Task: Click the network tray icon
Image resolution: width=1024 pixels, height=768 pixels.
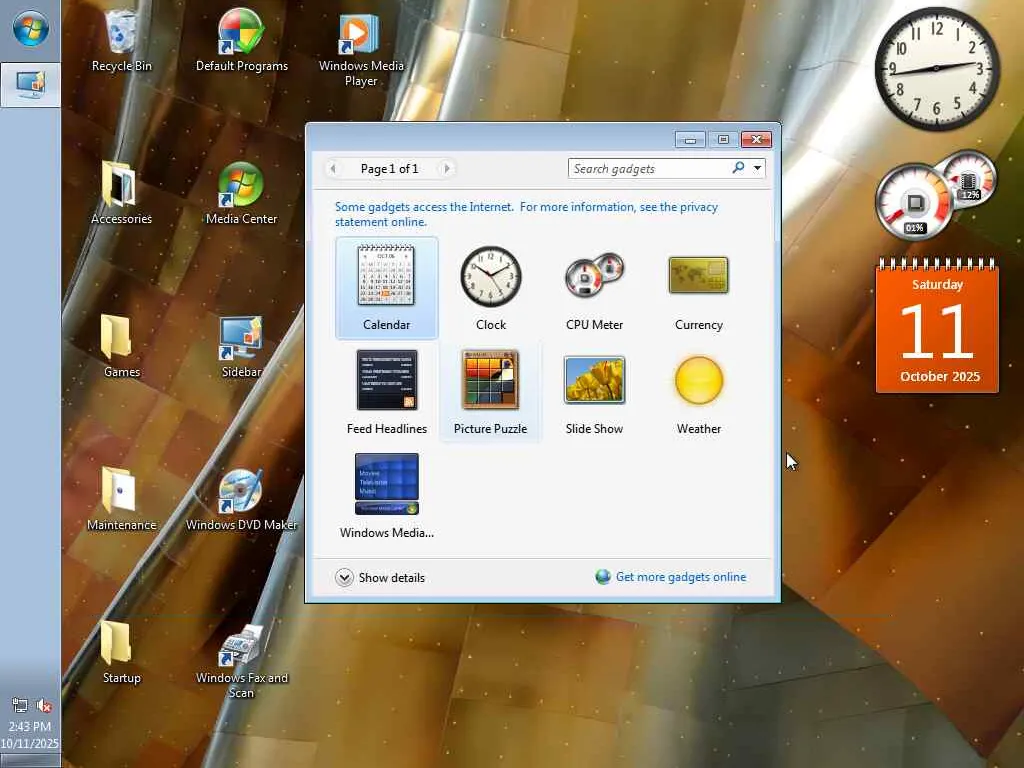Action: [20, 705]
